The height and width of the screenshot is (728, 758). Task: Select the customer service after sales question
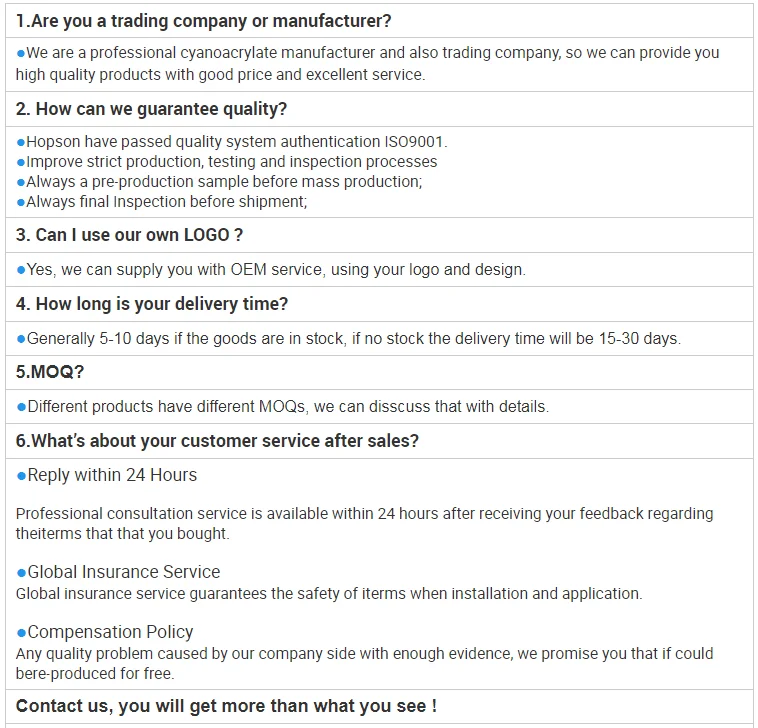[x=217, y=441]
